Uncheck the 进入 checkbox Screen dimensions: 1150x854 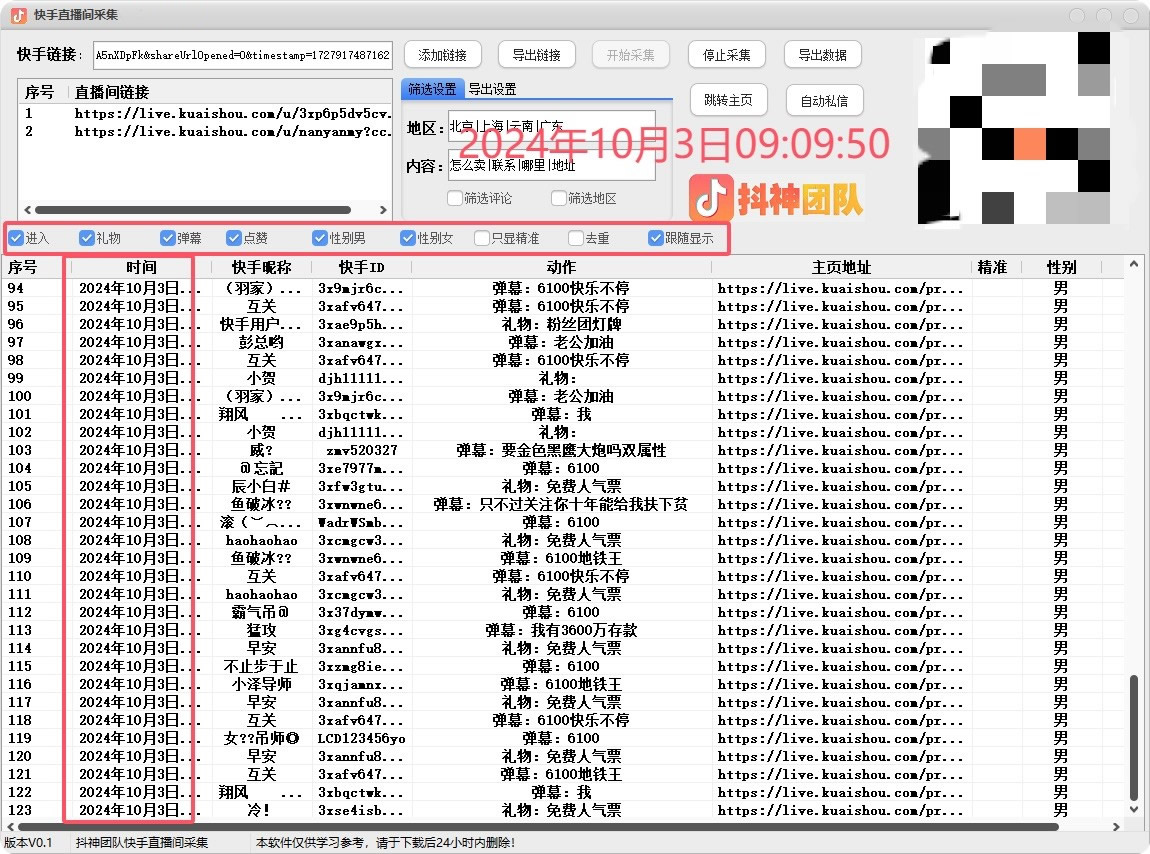tap(16, 238)
